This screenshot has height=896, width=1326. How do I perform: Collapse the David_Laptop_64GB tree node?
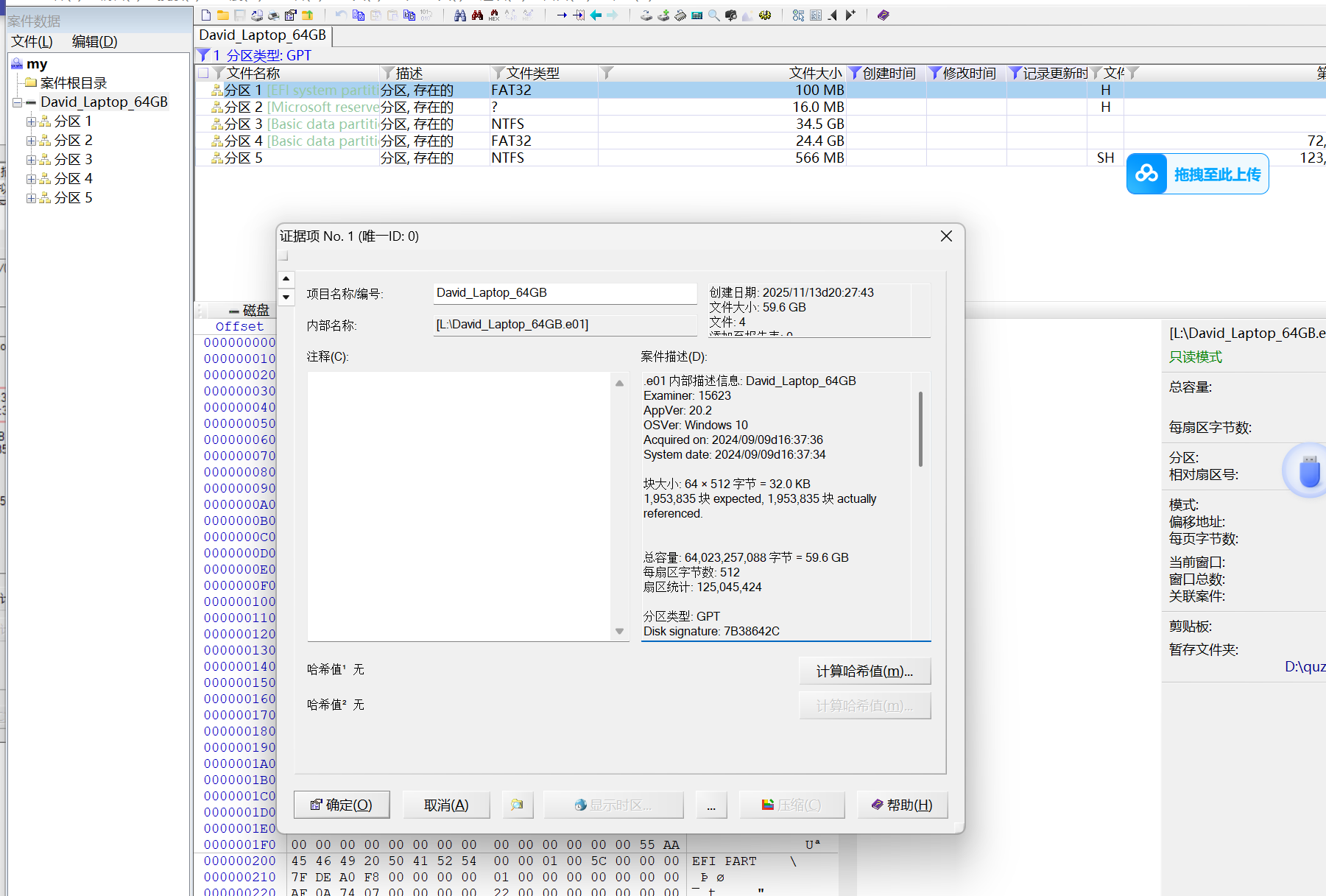[16, 102]
